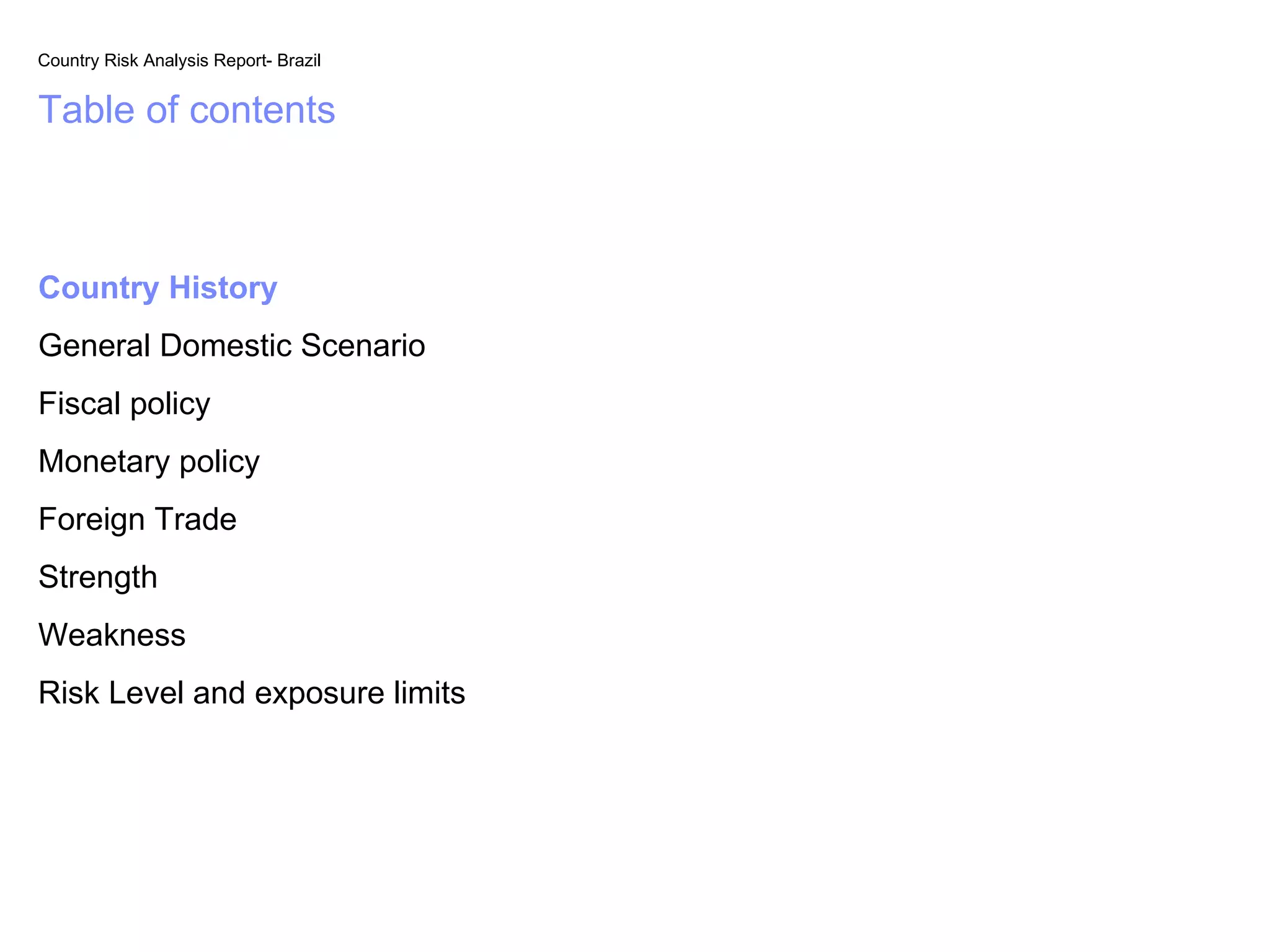
Task: Click the word 'Trade' in the list
Action: pyautogui.click(x=195, y=519)
